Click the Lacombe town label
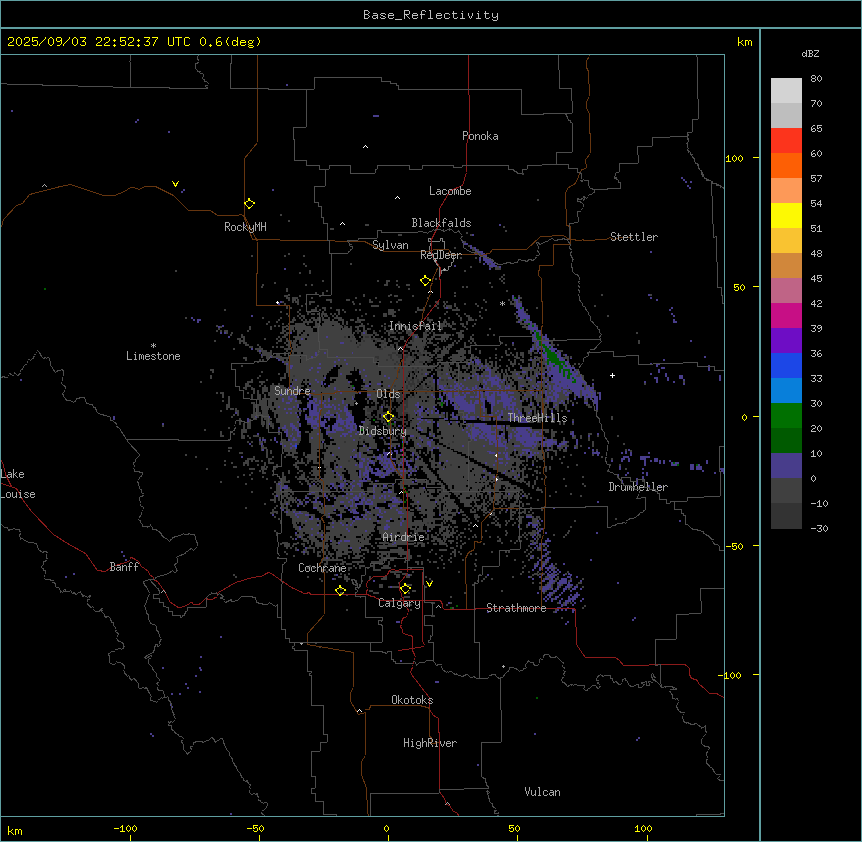The width and height of the screenshot is (862, 842). pos(450,191)
